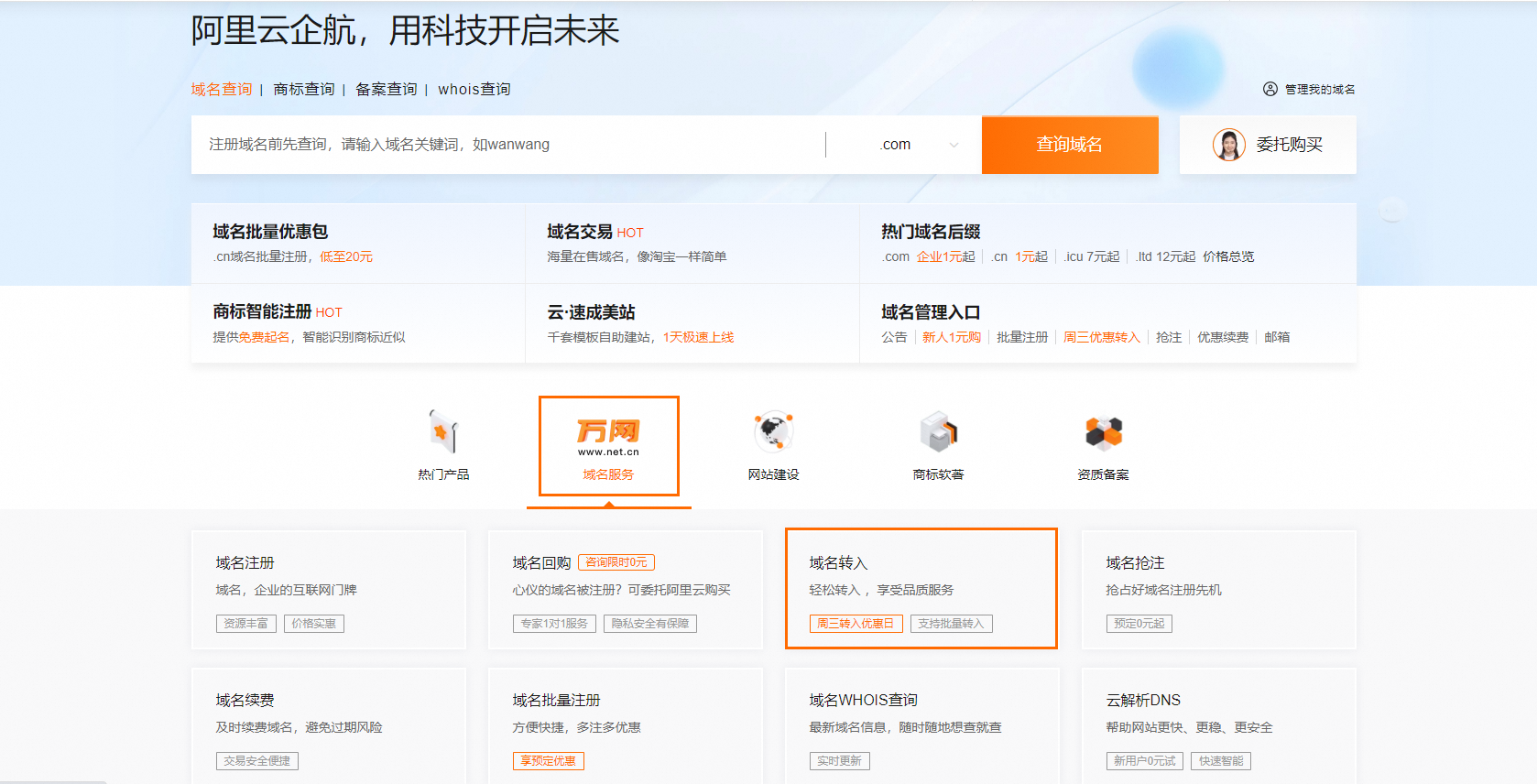
Task: Click the 低至20元 offer text
Action: point(346,256)
